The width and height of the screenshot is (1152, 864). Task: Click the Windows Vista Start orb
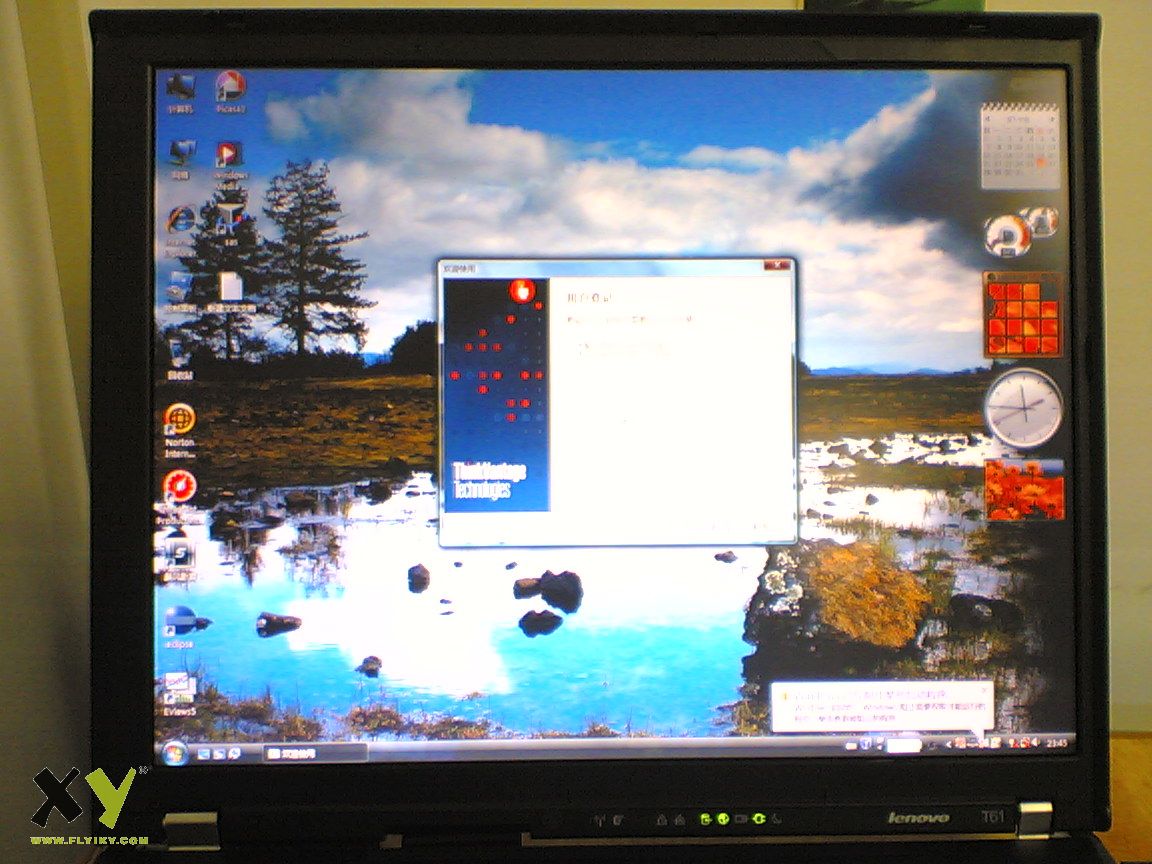click(176, 750)
